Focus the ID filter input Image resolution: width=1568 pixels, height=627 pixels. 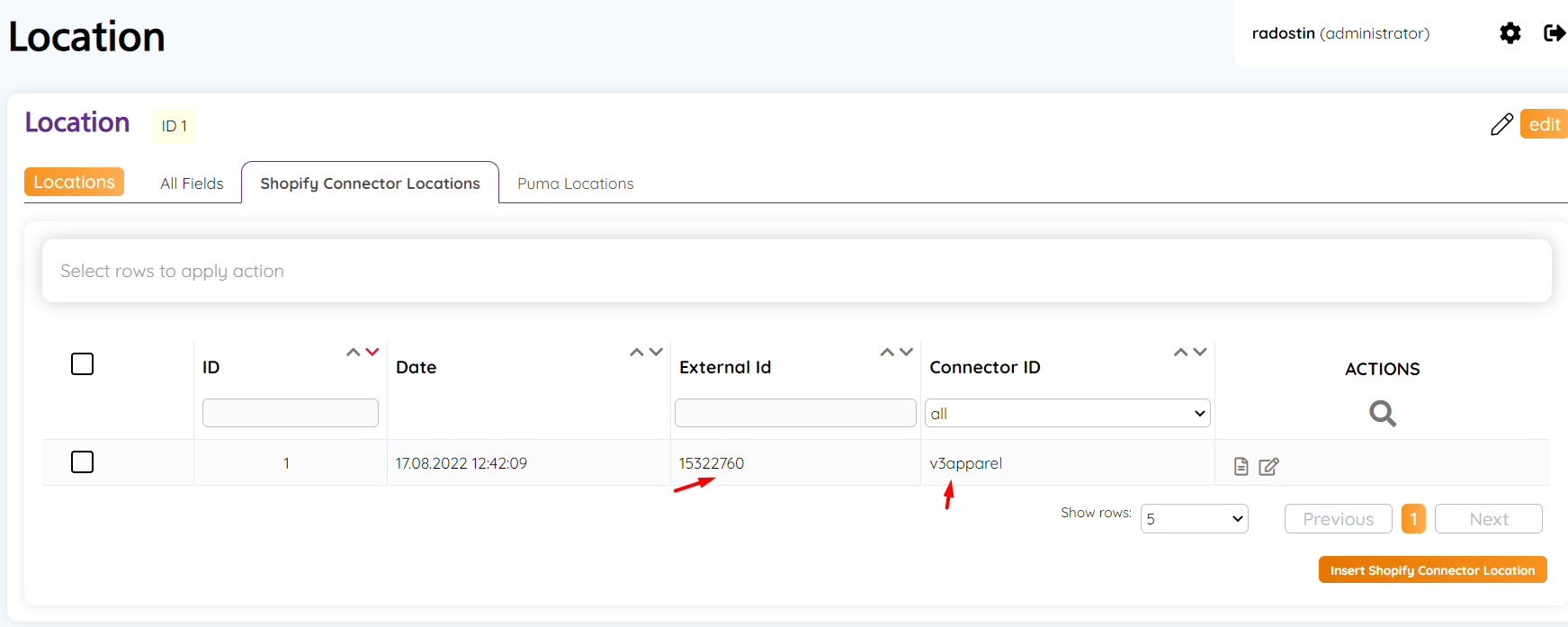(x=291, y=413)
